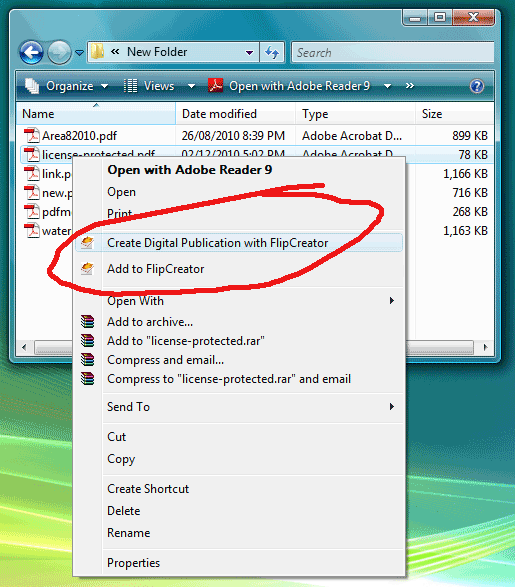
Task: Select the Area82010.pdf file icon
Action: click(32, 136)
